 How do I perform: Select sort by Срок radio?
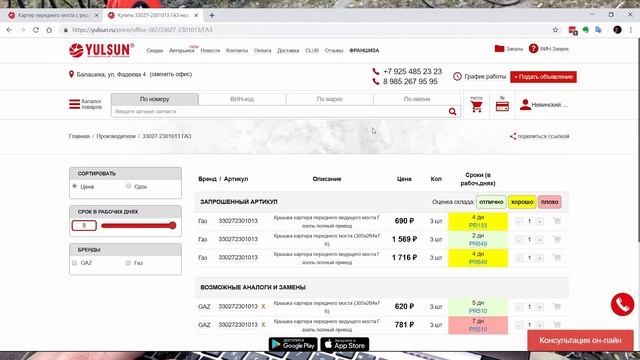click(x=129, y=186)
